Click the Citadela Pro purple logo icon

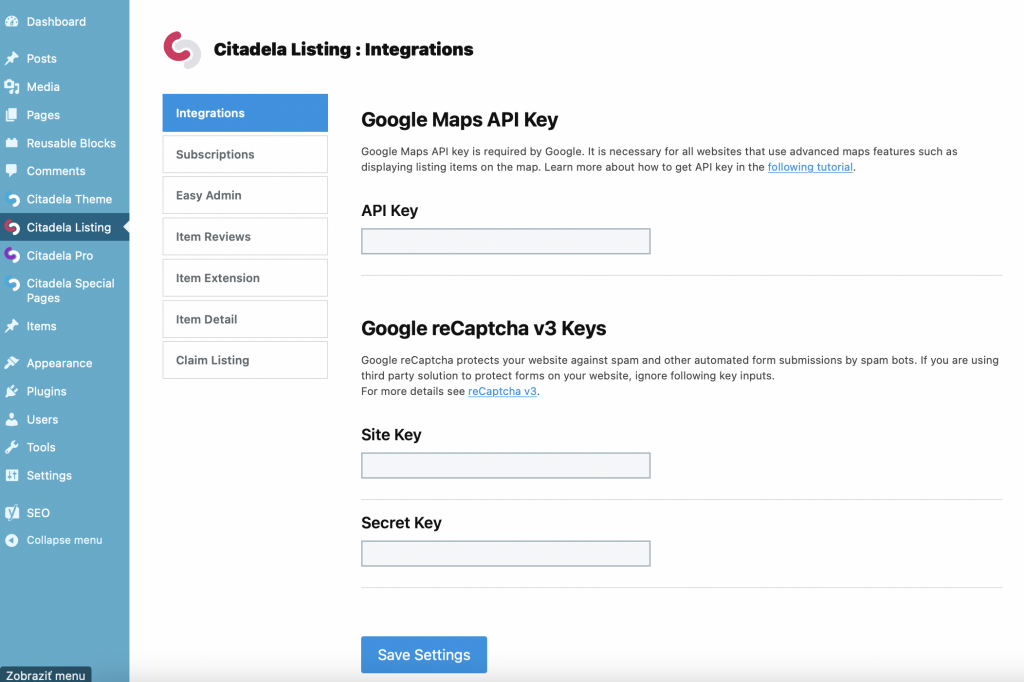(12, 255)
